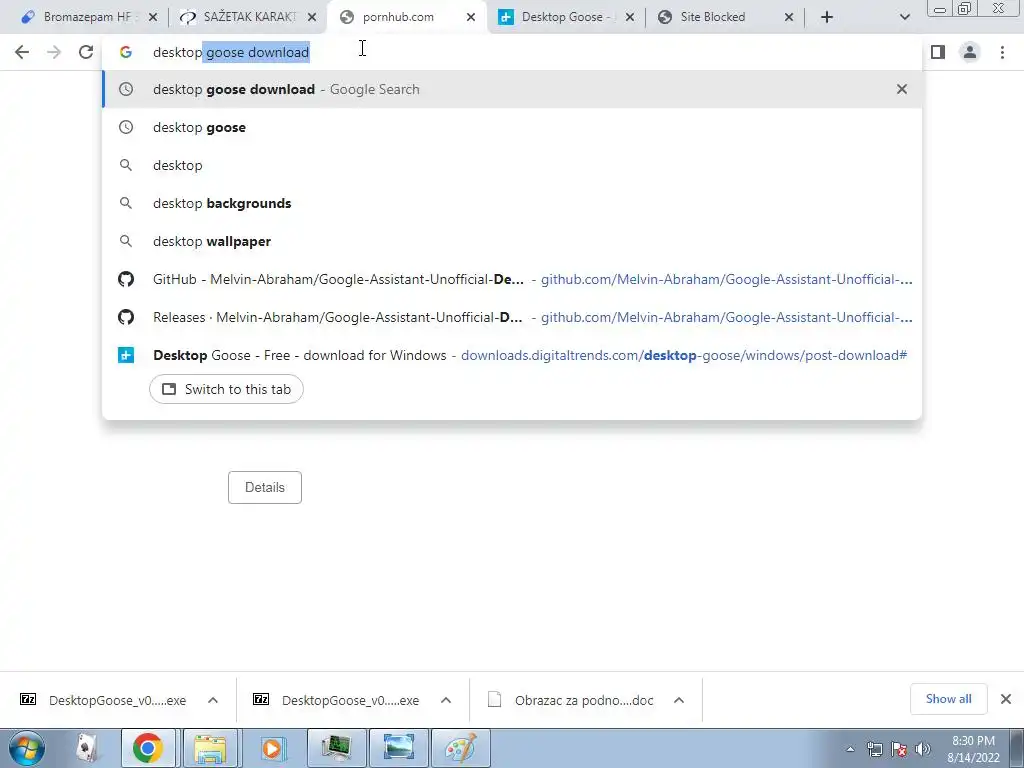Go back using the browser back arrow
Image resolution: width=1024 pixels, height=768 pixels.
[x=22, y=52]
